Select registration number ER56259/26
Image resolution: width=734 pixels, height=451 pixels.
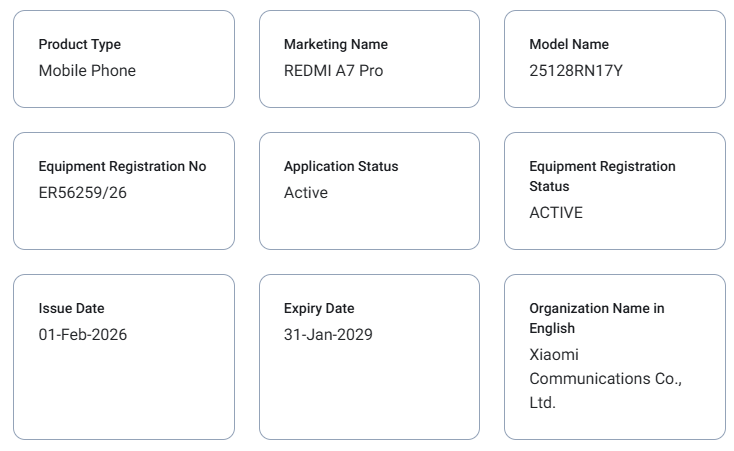click(82, 192)
